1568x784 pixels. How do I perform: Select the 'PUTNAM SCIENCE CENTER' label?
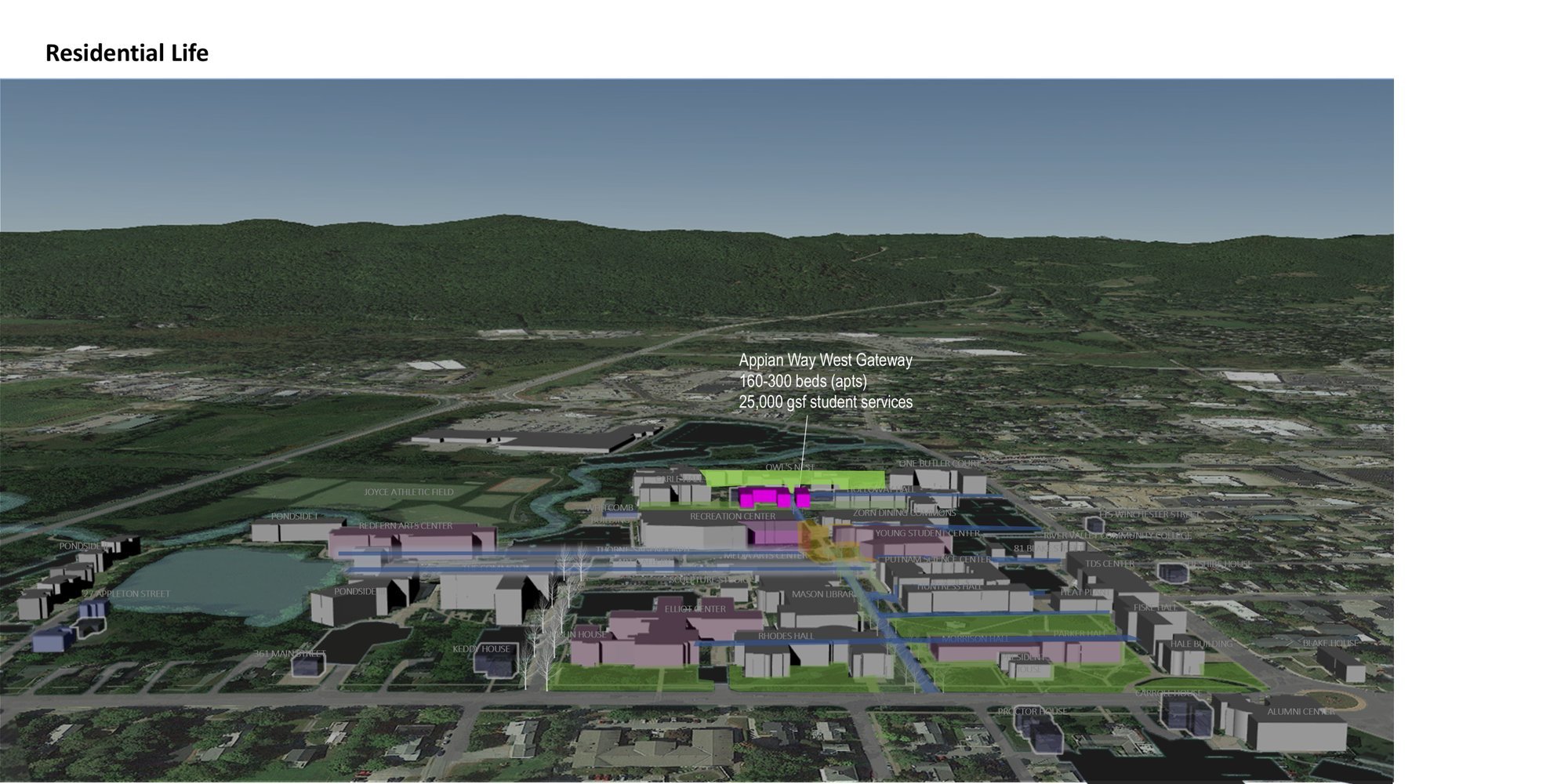[938, 560]
